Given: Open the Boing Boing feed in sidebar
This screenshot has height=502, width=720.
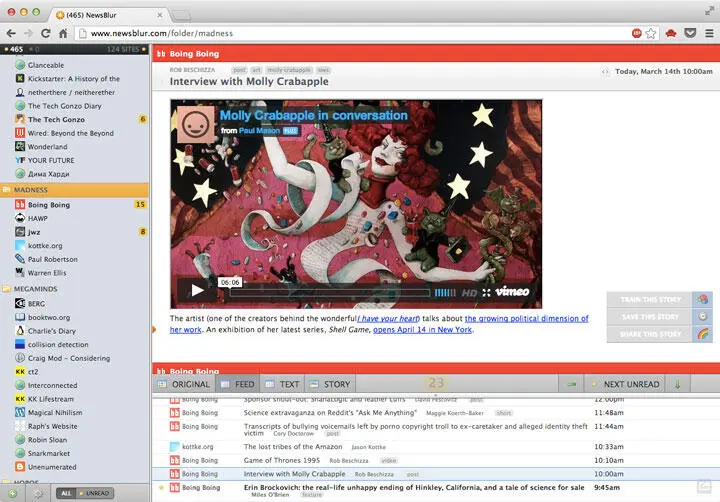Looking at the screenshot, I should [74, 205].
